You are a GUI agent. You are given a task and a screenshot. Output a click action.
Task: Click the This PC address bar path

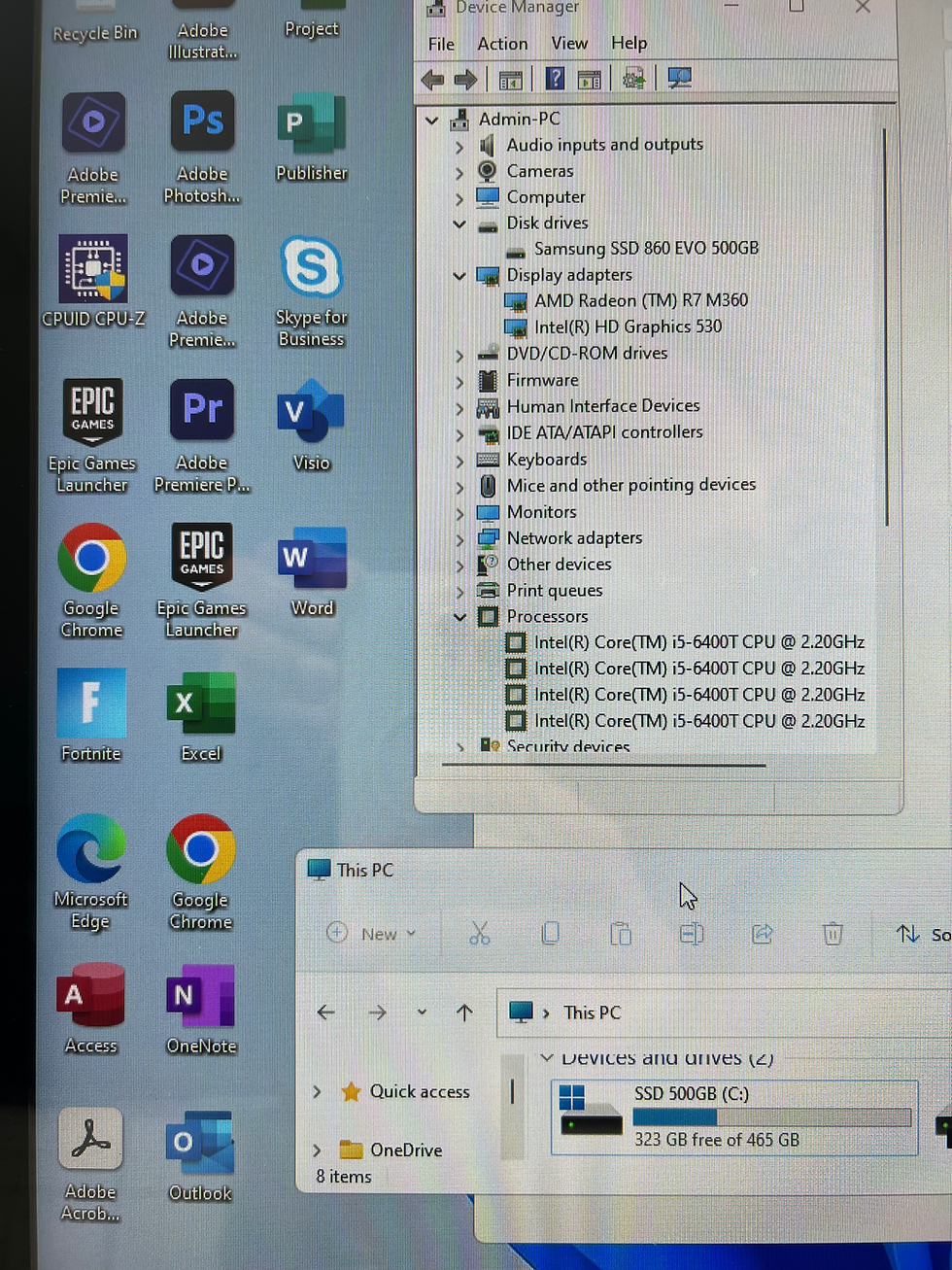tap(723, 1013)
